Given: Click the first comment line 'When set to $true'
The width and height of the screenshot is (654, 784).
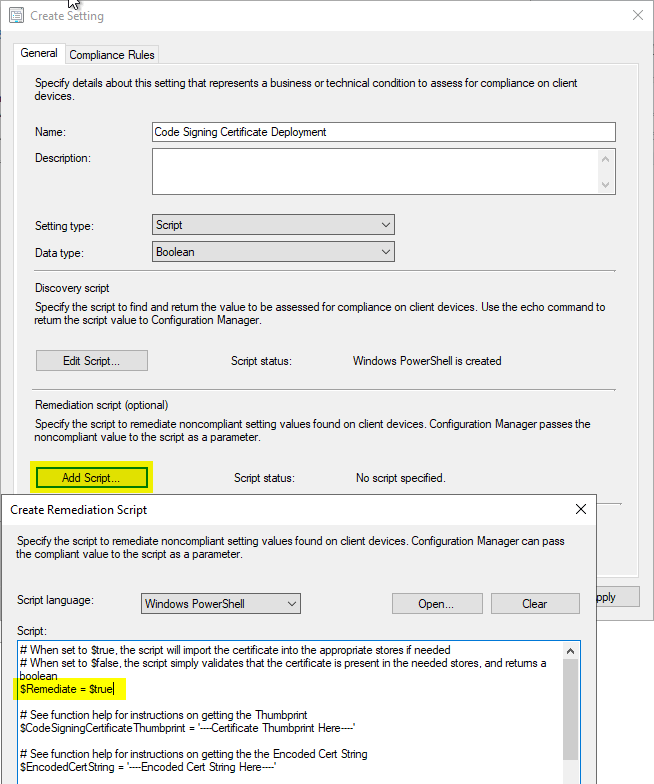Looking at the screenshot, I should [x=235, y=650].
